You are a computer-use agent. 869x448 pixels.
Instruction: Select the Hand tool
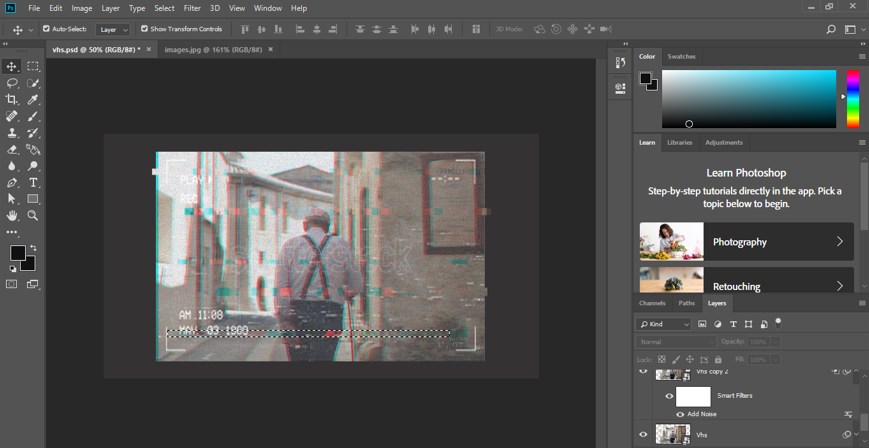12,215
